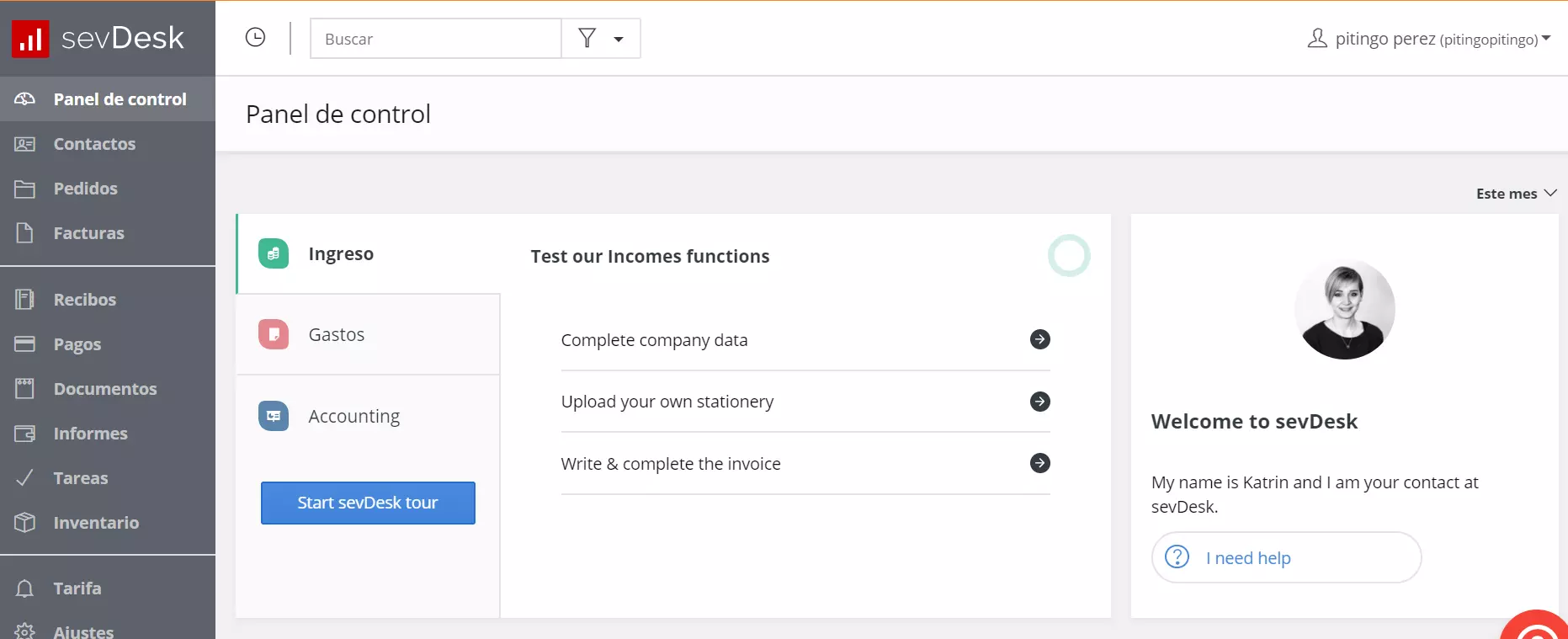This screenshot has height=639, width=1568.
Task: Open Complete company data step
Action: [805, 340]
